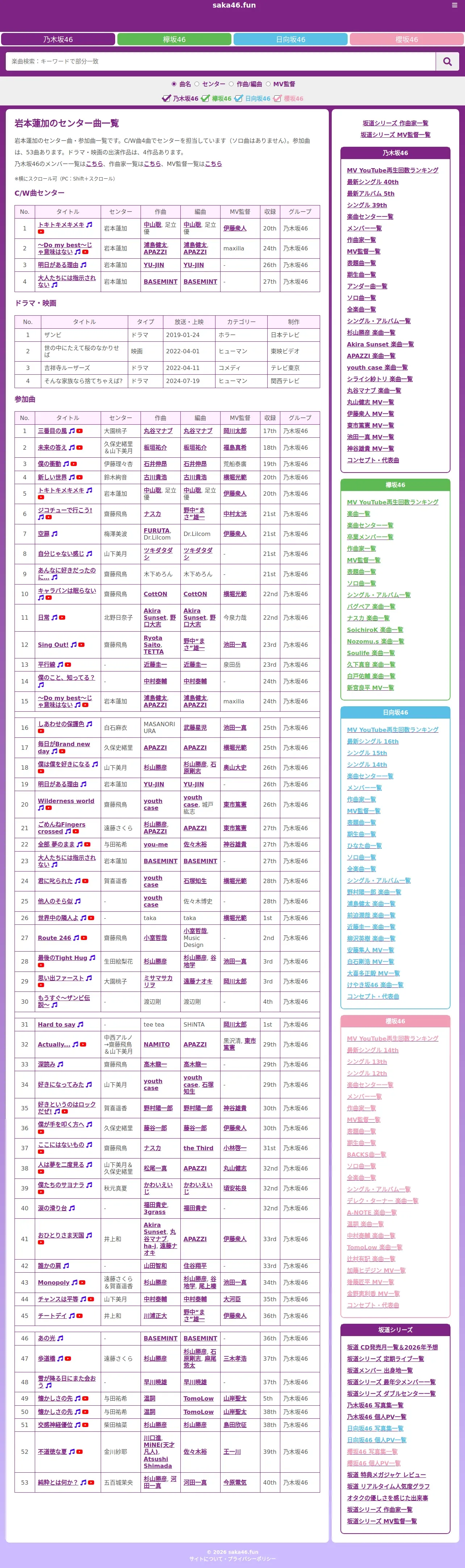465x1568 pixels.
Task: Open director link 福島真希
Action: tap(235, 448)
